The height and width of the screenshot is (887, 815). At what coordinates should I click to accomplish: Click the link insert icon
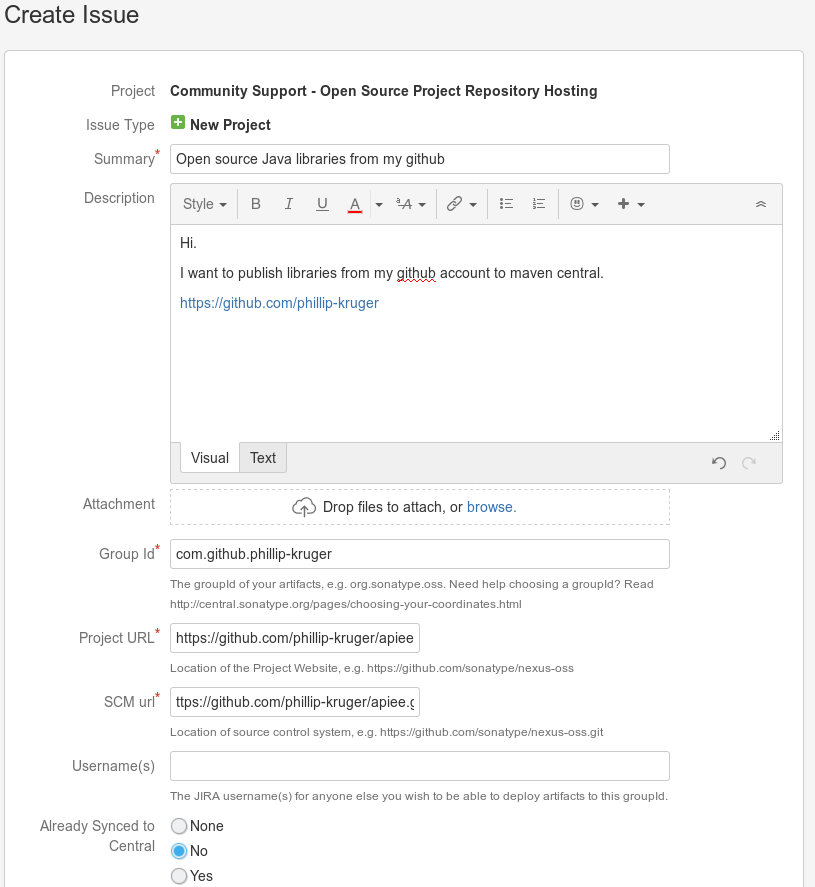tap(455, 204)
